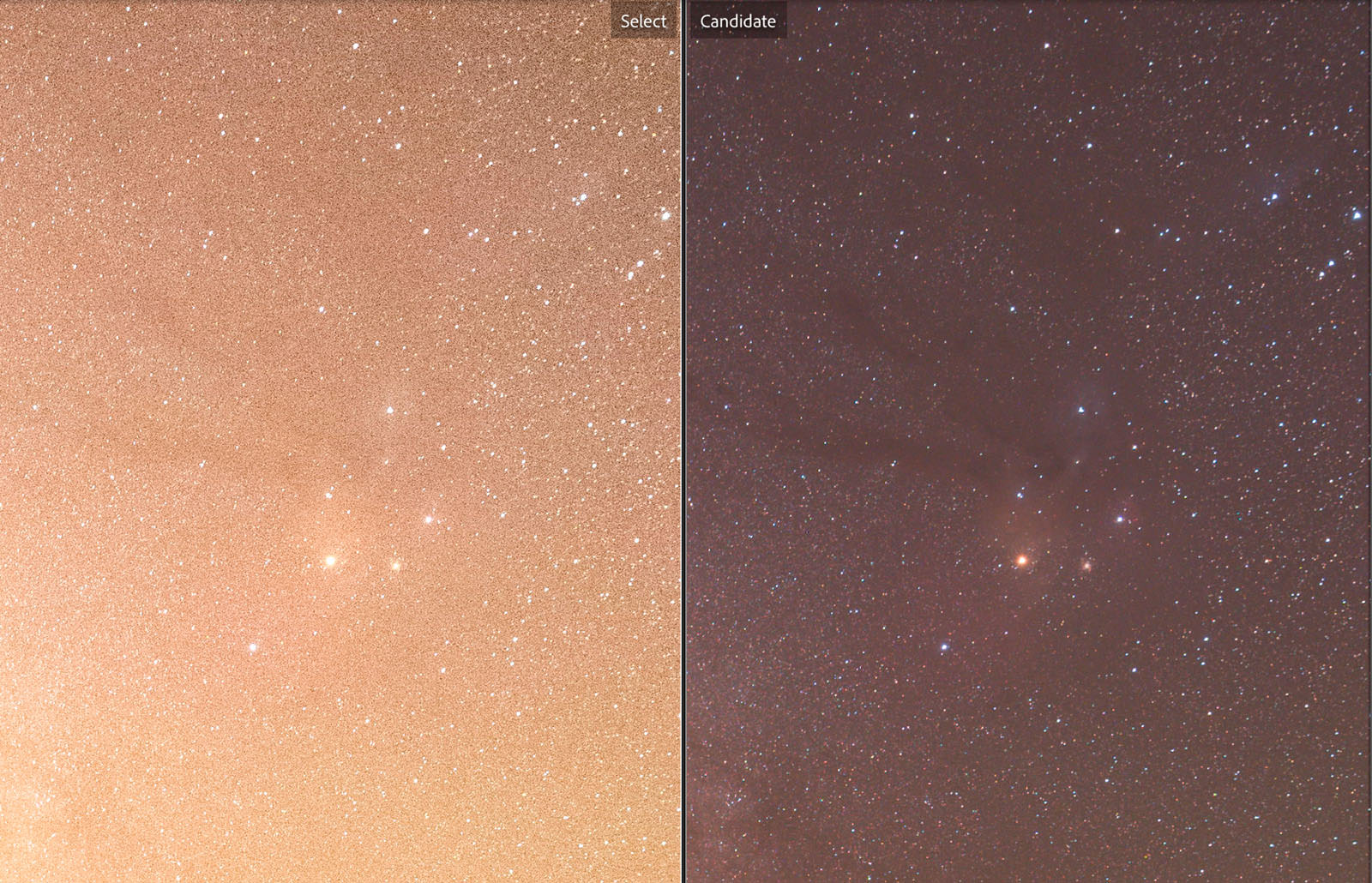The width and height of the screenshot is (1372, 883).
Task: Click lone bright star lower-left of brightest in Select
Action: click(253, 647)
